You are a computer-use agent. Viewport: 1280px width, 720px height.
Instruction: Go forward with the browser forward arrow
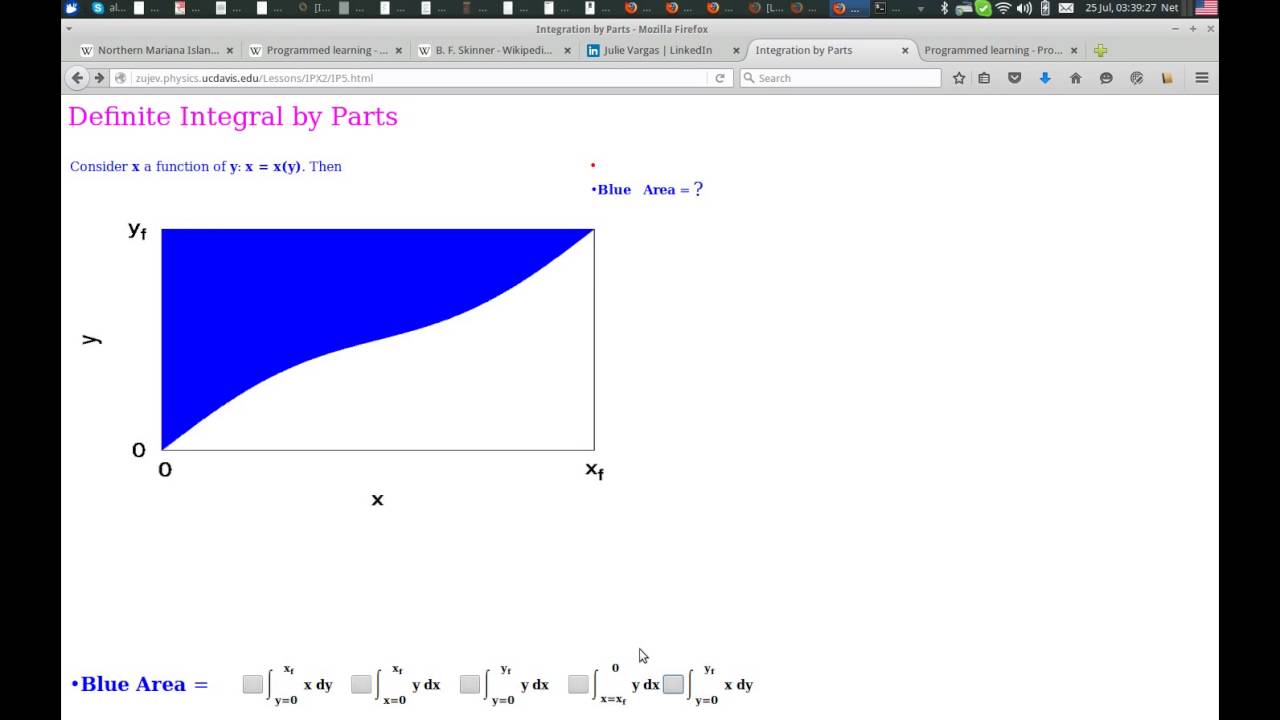[x=99, y=78]
